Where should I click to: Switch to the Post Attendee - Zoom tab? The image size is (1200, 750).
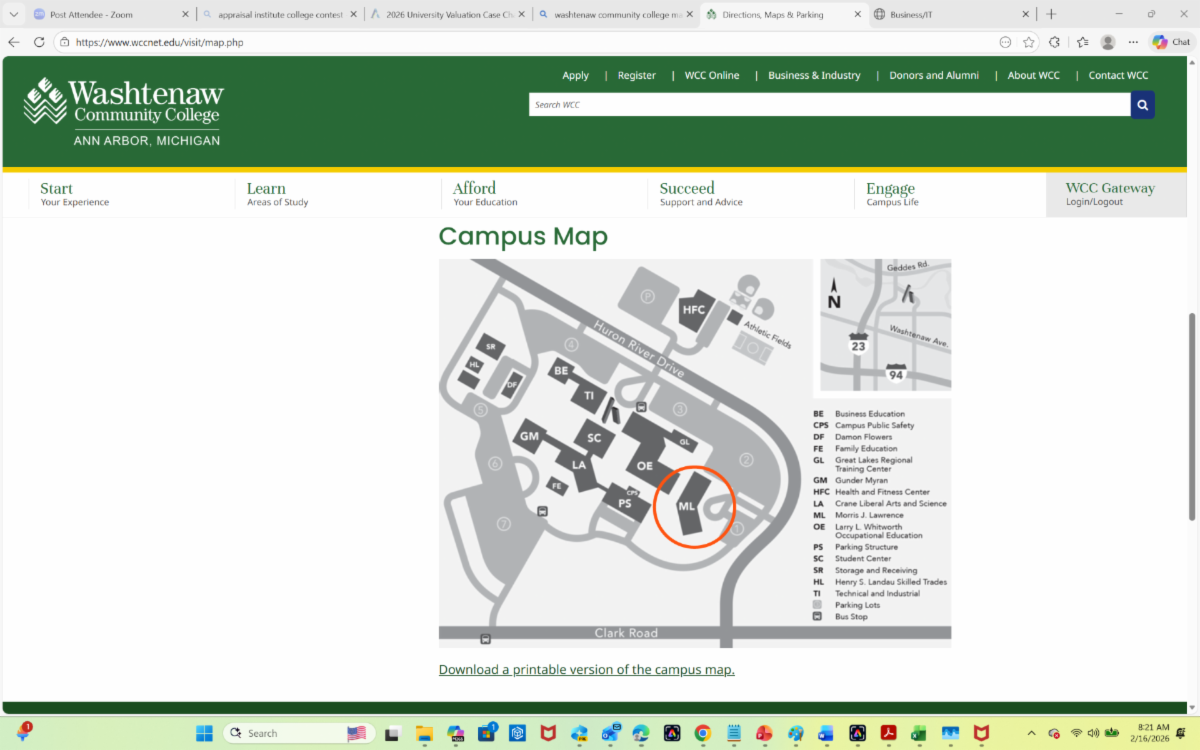[105, 15]
